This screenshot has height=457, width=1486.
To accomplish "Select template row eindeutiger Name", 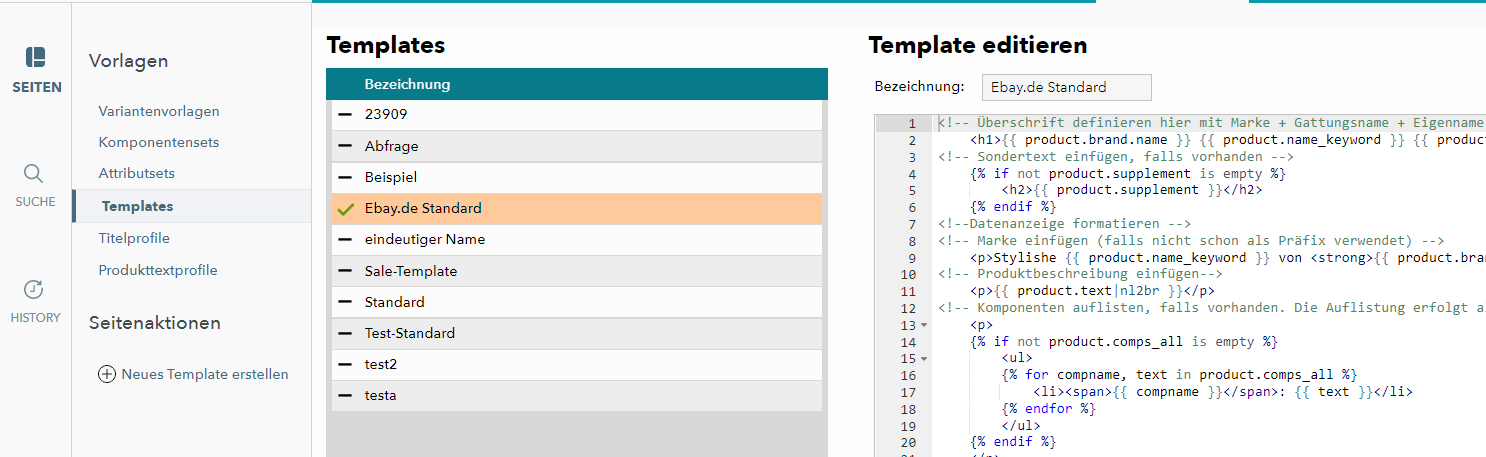I will [x=577, y=240].
